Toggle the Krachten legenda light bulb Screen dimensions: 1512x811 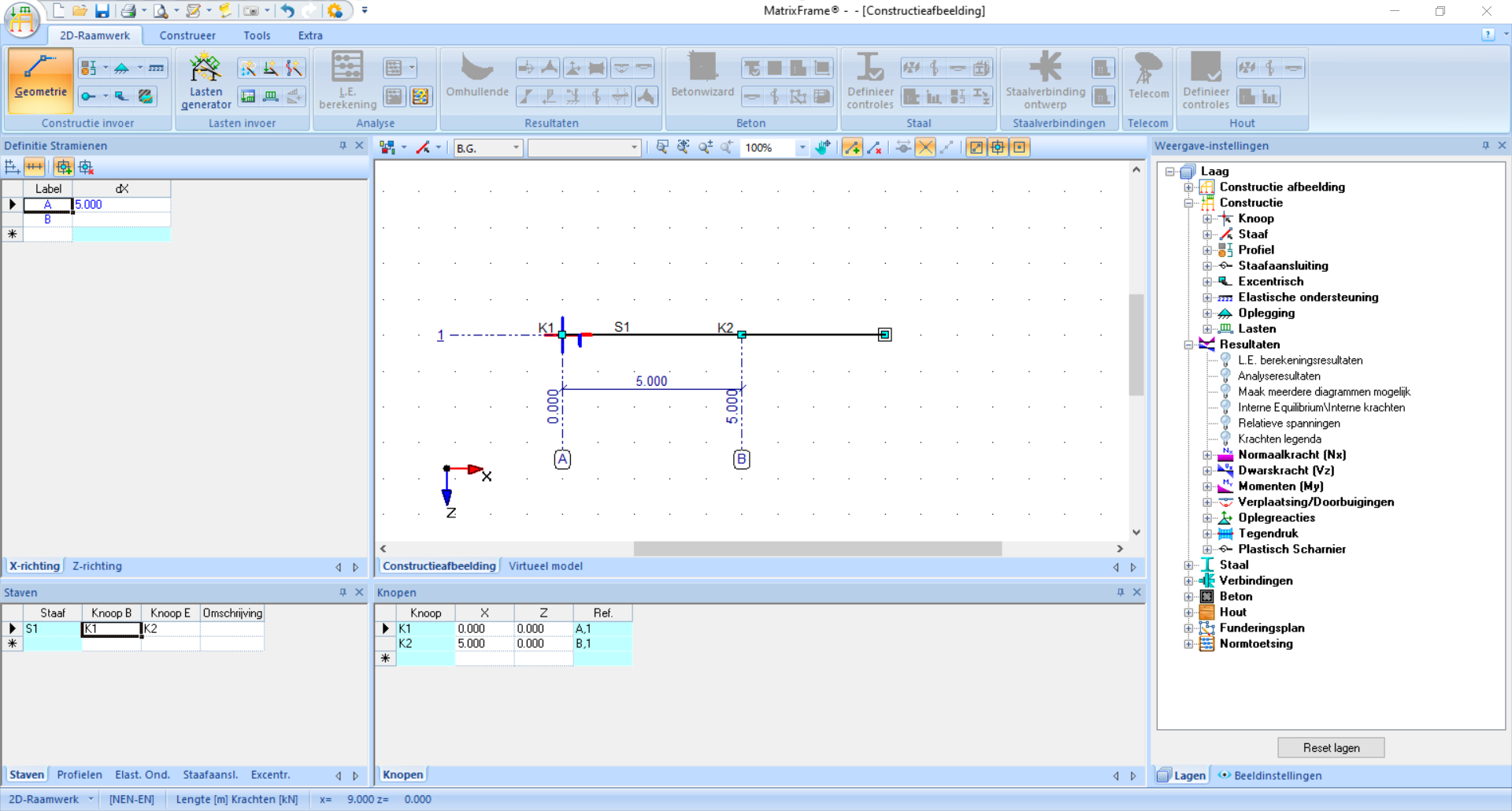click(x=1225, y=439)
